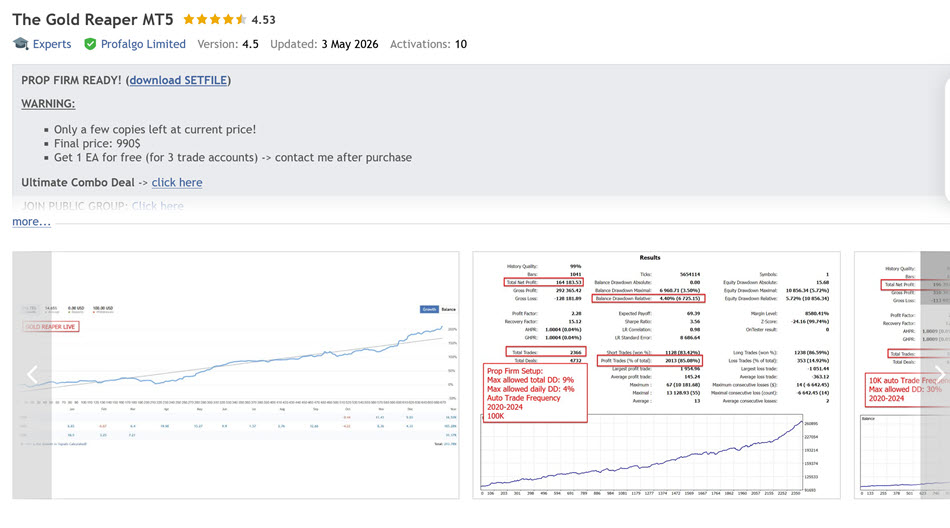Follow the Ultimate Combo Deal click here link
The height and width of the screenshot is (528, 950).
click(x=177, y=182)
